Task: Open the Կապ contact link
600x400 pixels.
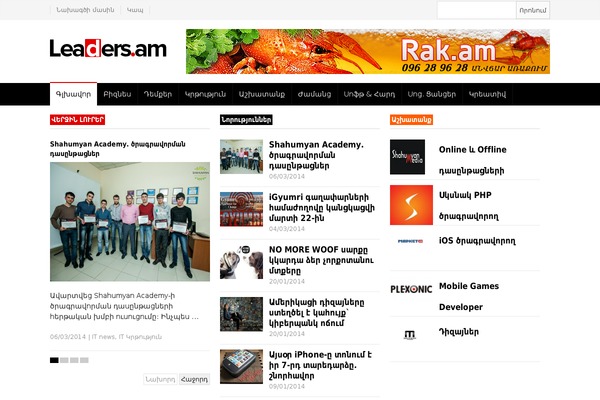Action: tap(135, 10)
